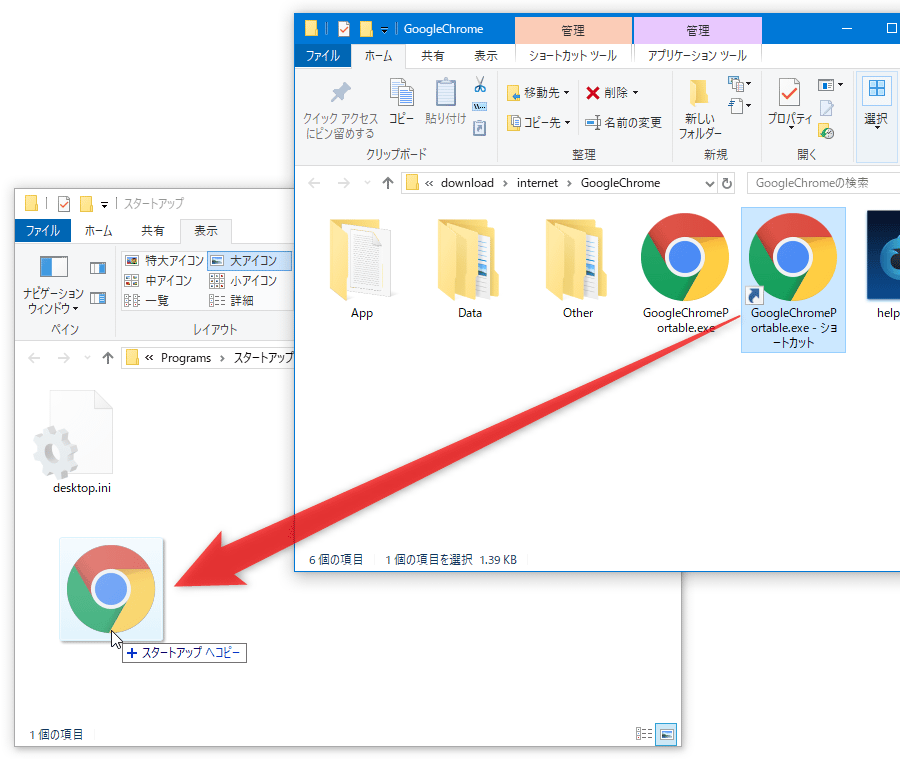Refresh the GoogleChrome folder view
The height and width of the screenshot is (759, 900).
pos(727,183)
